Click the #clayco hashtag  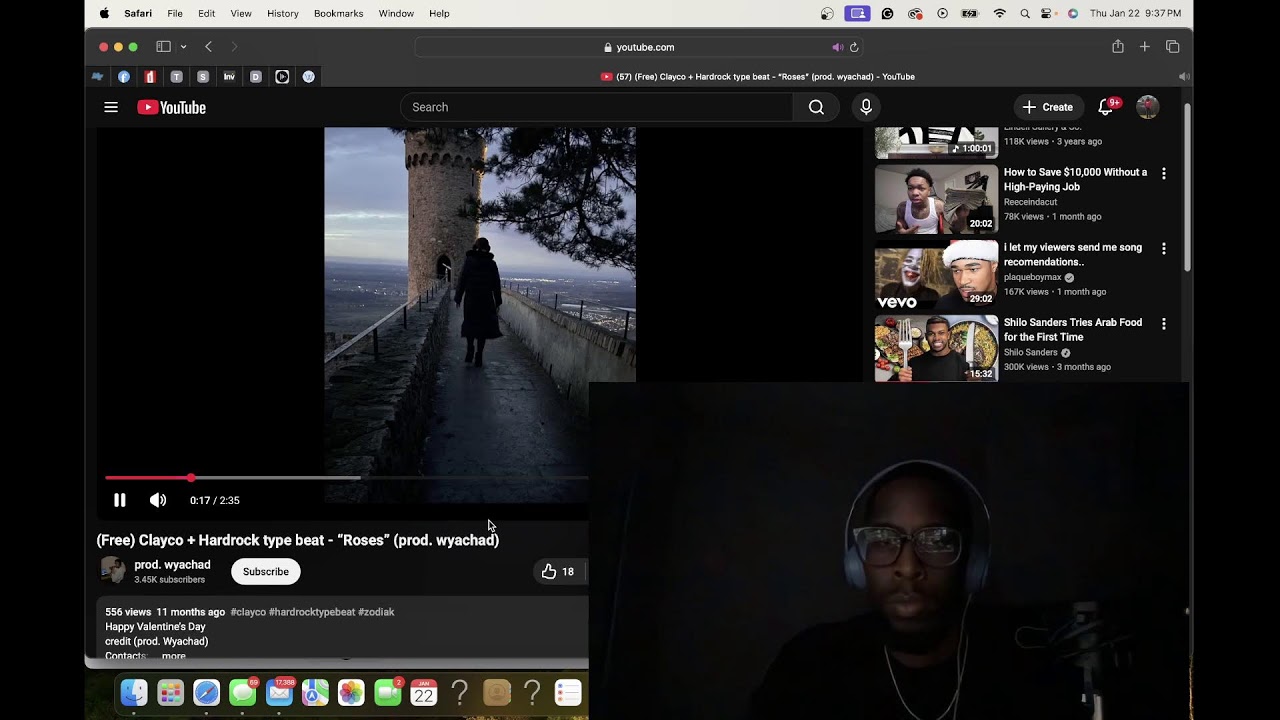pyautogui.click(x=248, y=612)
